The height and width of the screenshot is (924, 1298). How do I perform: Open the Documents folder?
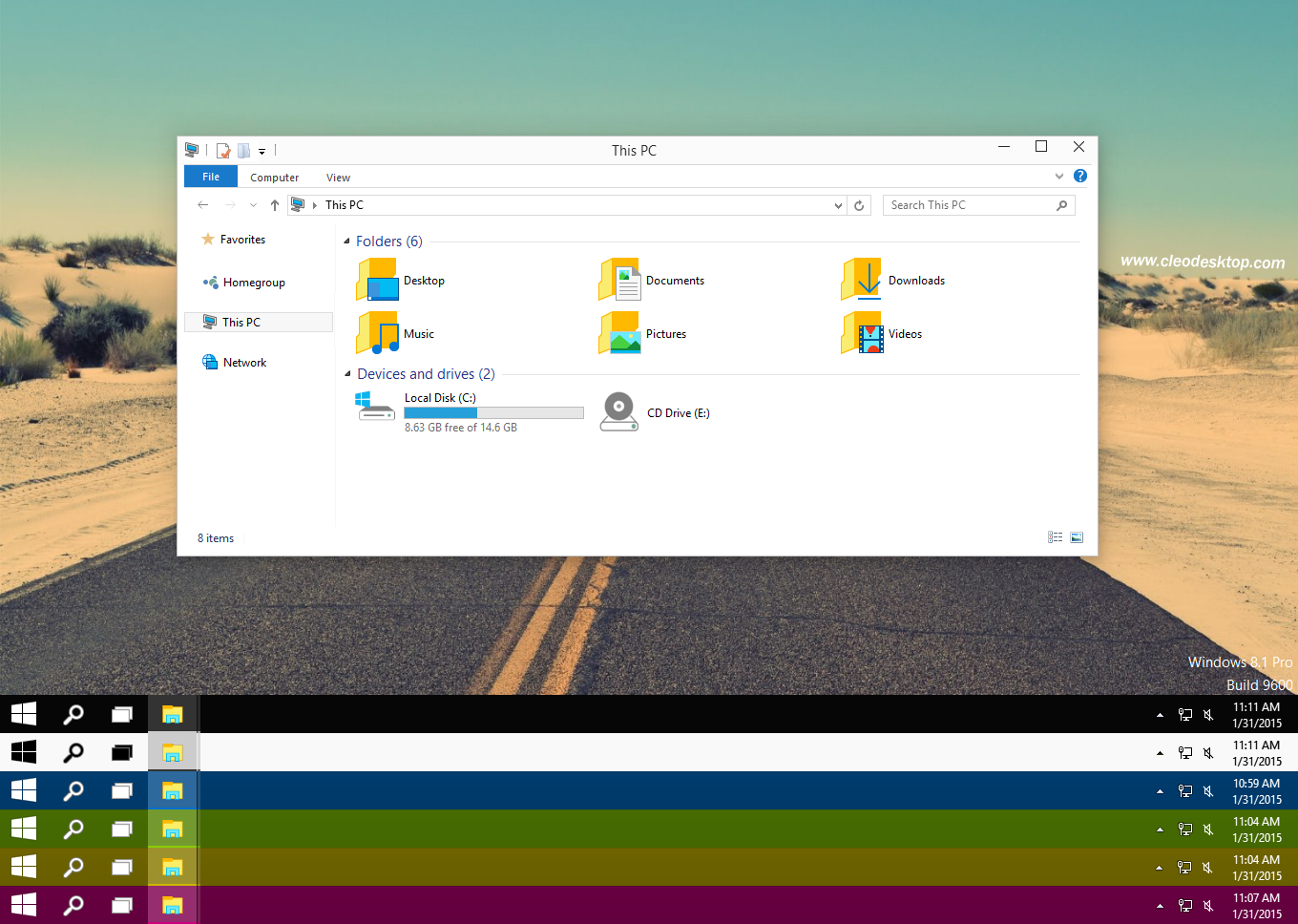click(x=675, y=280)
